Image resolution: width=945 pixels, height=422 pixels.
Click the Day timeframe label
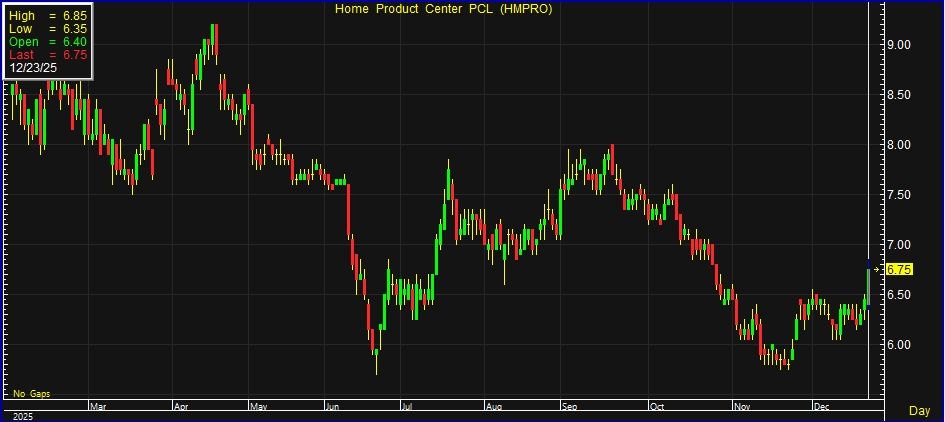pyautogui.click(x=919, y=411)
